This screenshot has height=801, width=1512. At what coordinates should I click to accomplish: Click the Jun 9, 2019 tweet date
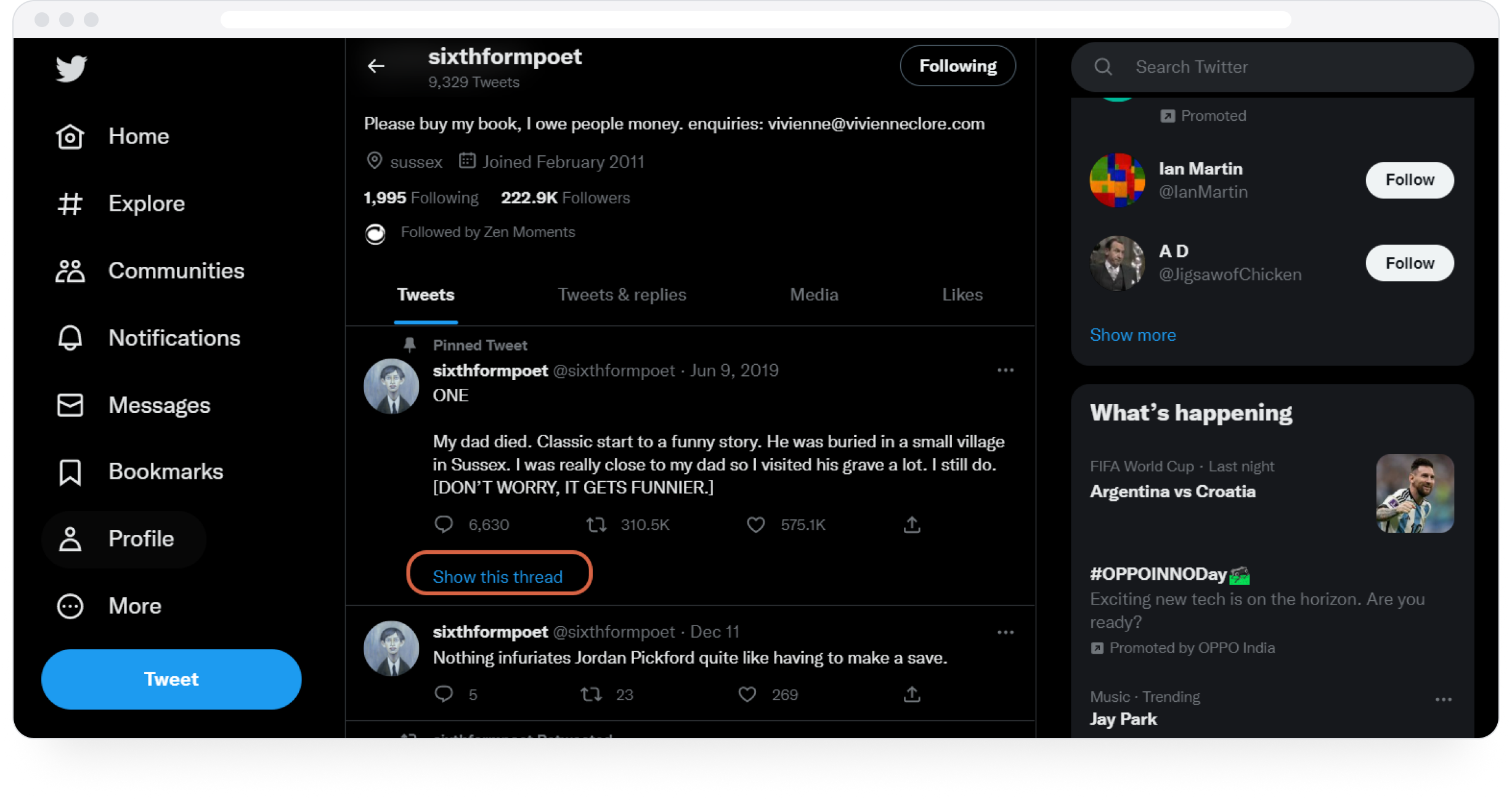click(734, 370)
